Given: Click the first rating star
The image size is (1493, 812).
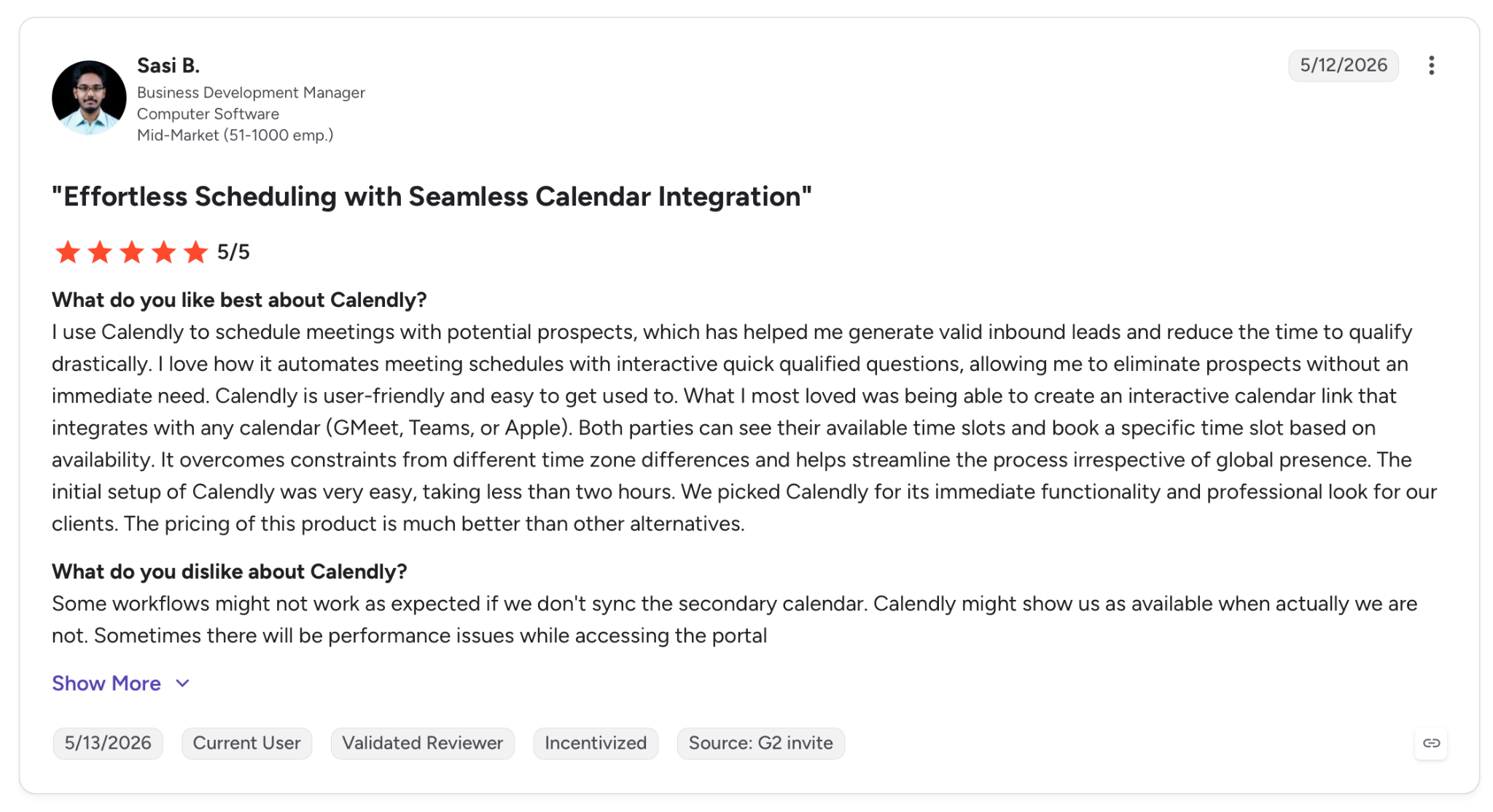Looking at the screenshot, I should [68, 252].
